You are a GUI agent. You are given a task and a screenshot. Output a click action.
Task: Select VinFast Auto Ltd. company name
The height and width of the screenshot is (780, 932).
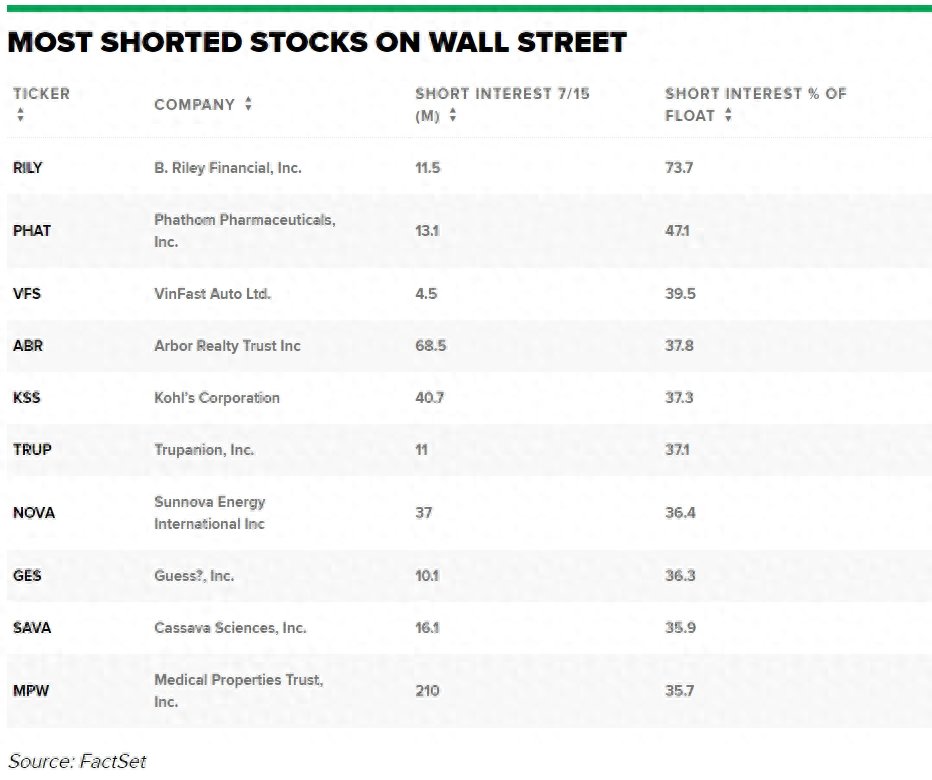(212, 294)
